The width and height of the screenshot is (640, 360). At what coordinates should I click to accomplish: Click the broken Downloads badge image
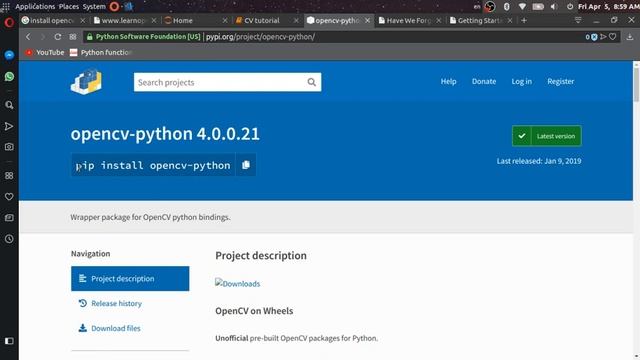[x=238, y=283]
